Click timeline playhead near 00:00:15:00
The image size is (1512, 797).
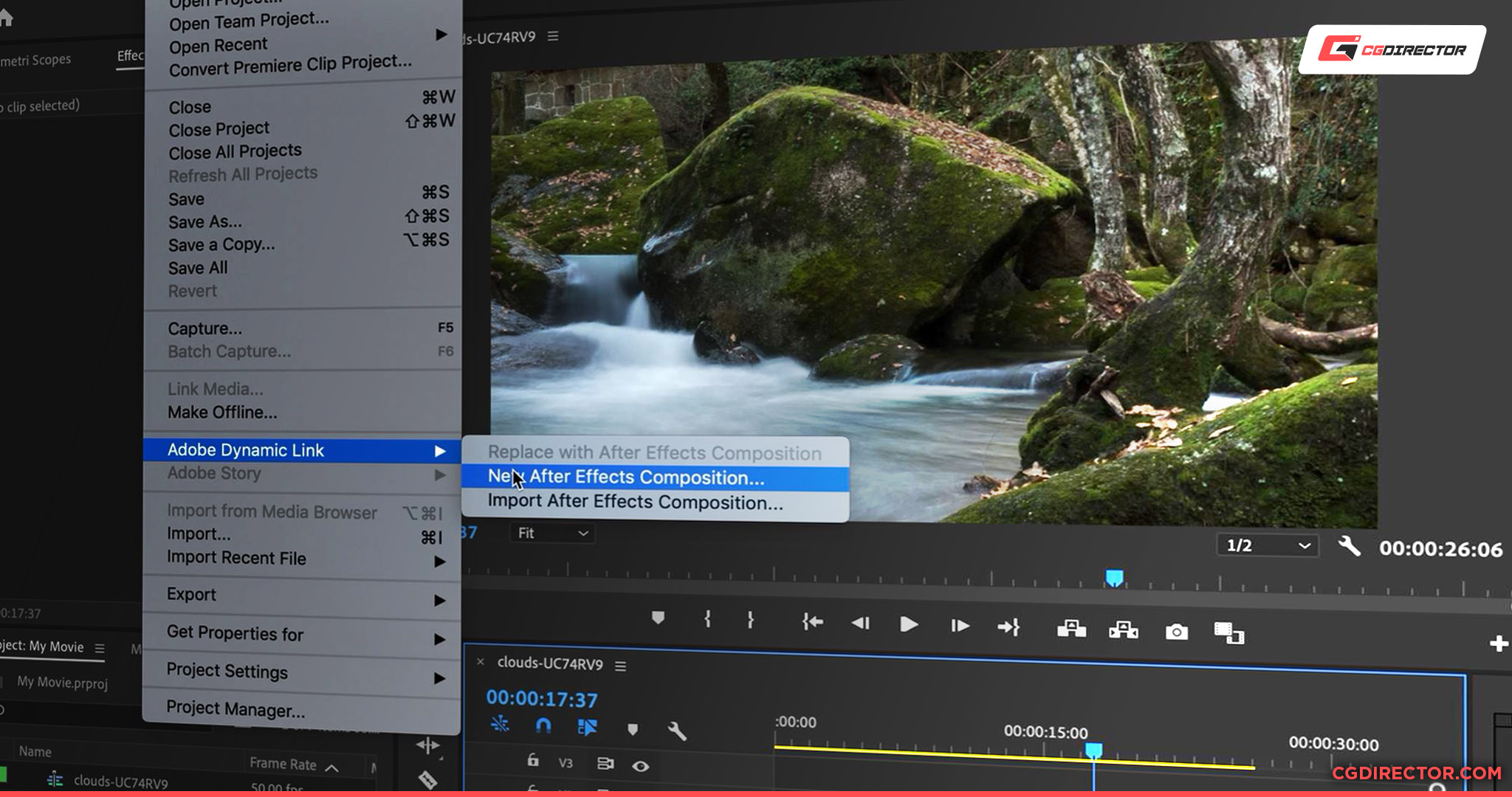(x=1093, y=751)
